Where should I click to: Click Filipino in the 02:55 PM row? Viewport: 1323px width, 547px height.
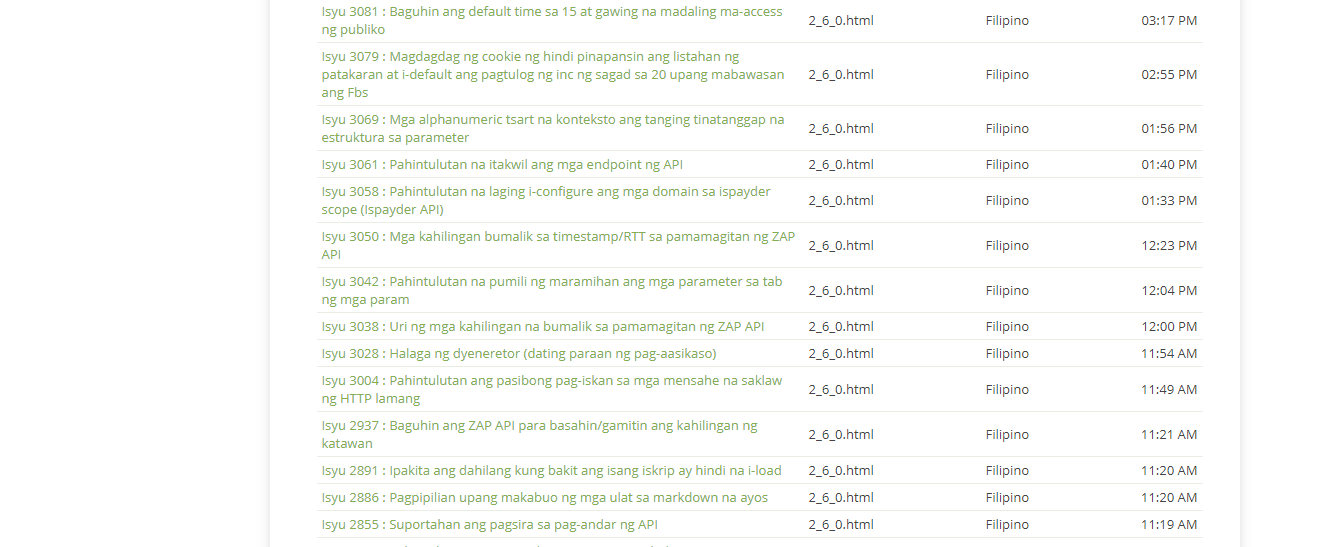tap(1007, 74)
